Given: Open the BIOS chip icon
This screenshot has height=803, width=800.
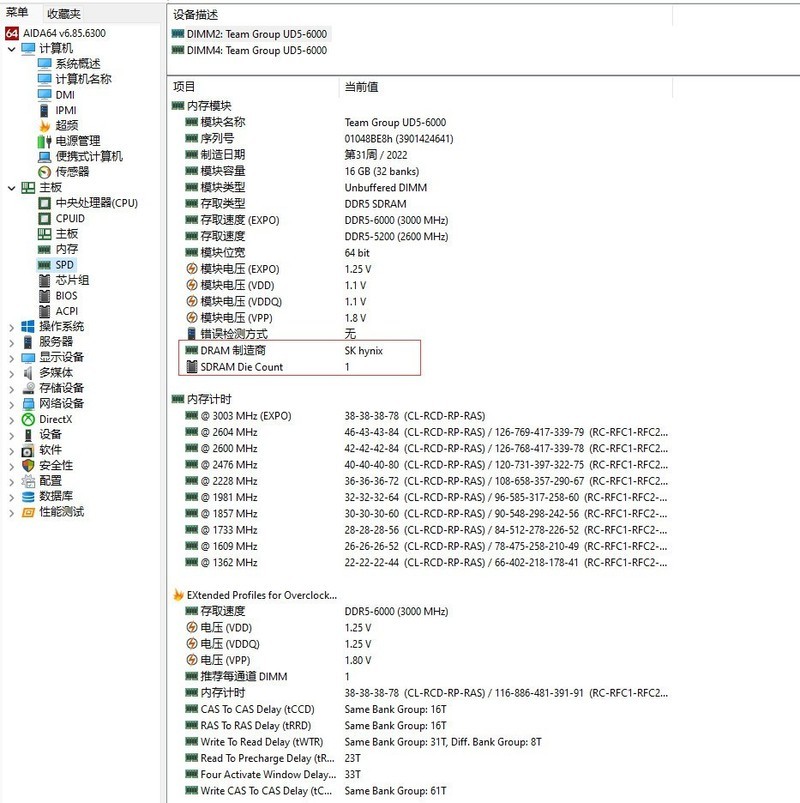Looking at the screenshot, I should [x=45, y=295].
